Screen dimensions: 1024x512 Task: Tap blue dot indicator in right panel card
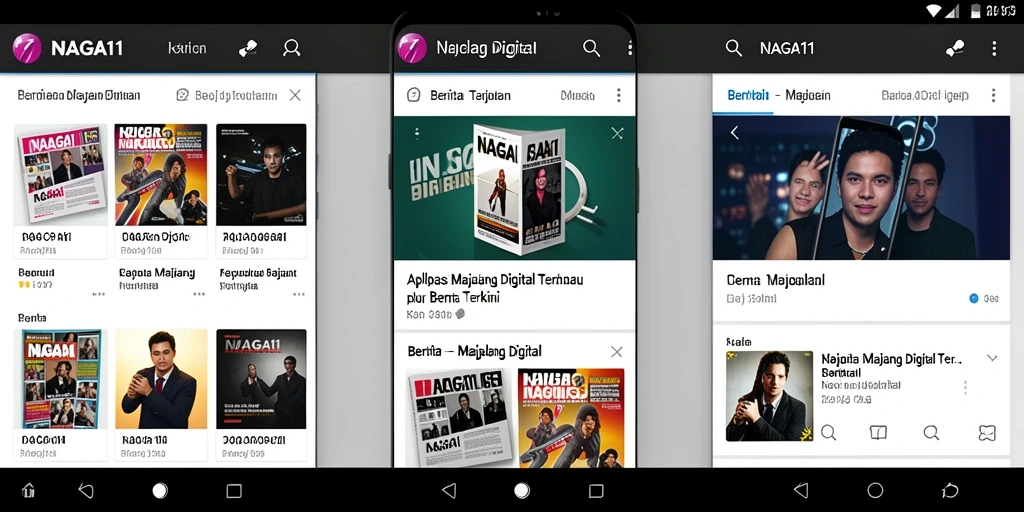[x=974, y=298]
